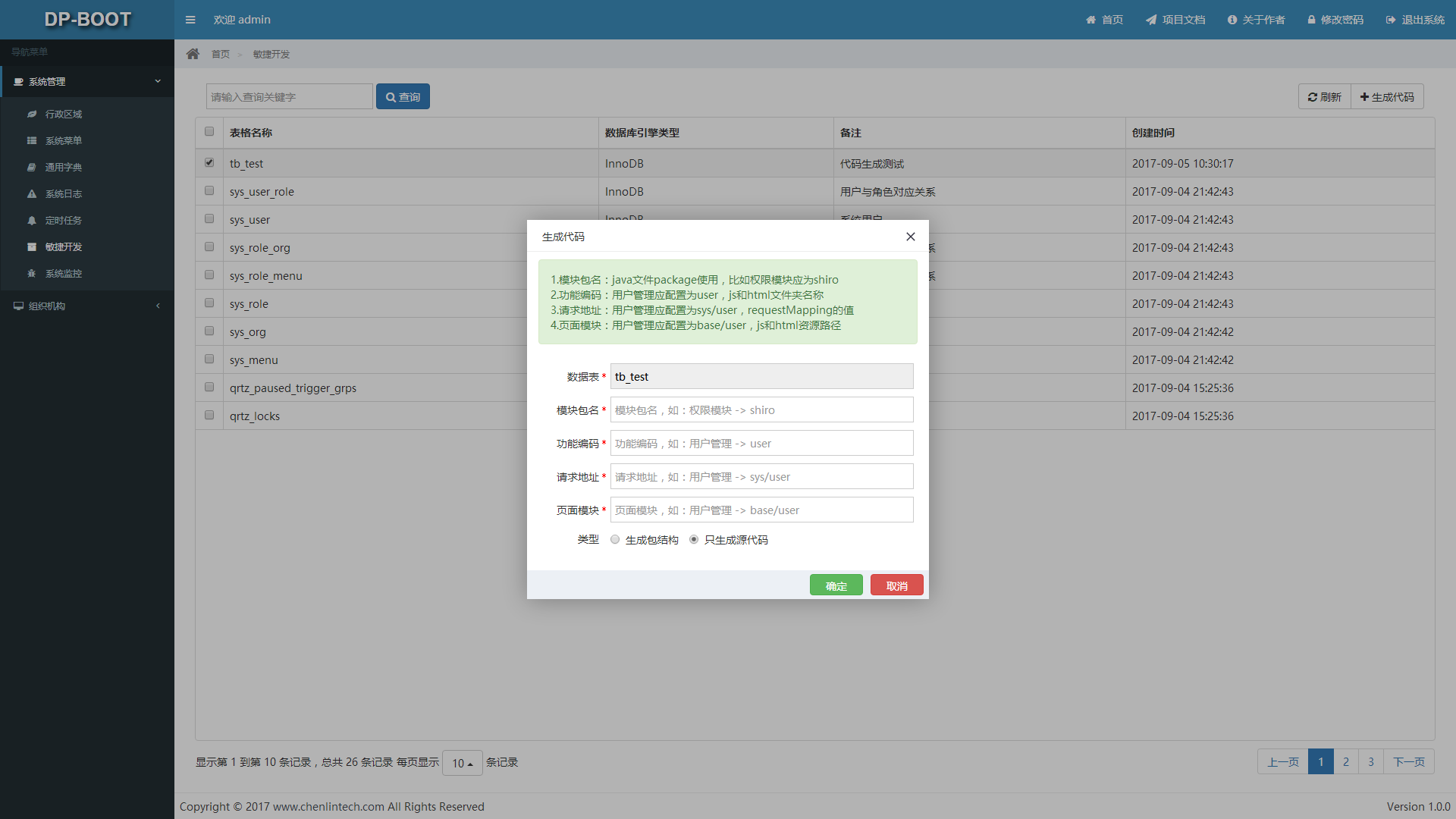The image size is (1456, 819).
Task: Click the 行政区域 leaf icon
Action: point(32,114)
